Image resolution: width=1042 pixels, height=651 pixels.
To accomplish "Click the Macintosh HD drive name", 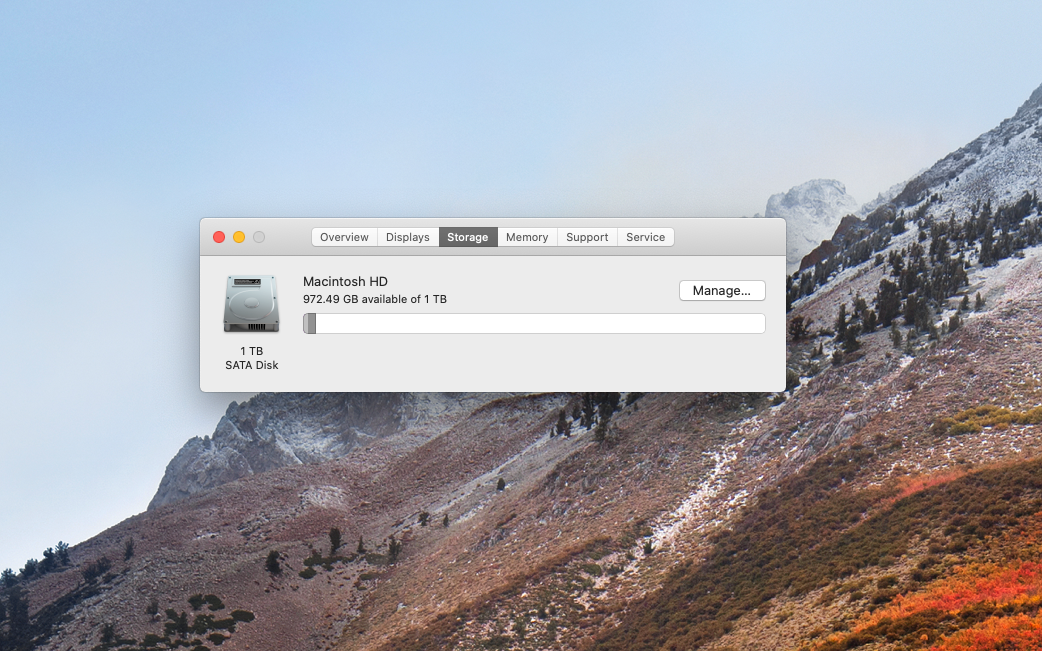I will (345, 281).
